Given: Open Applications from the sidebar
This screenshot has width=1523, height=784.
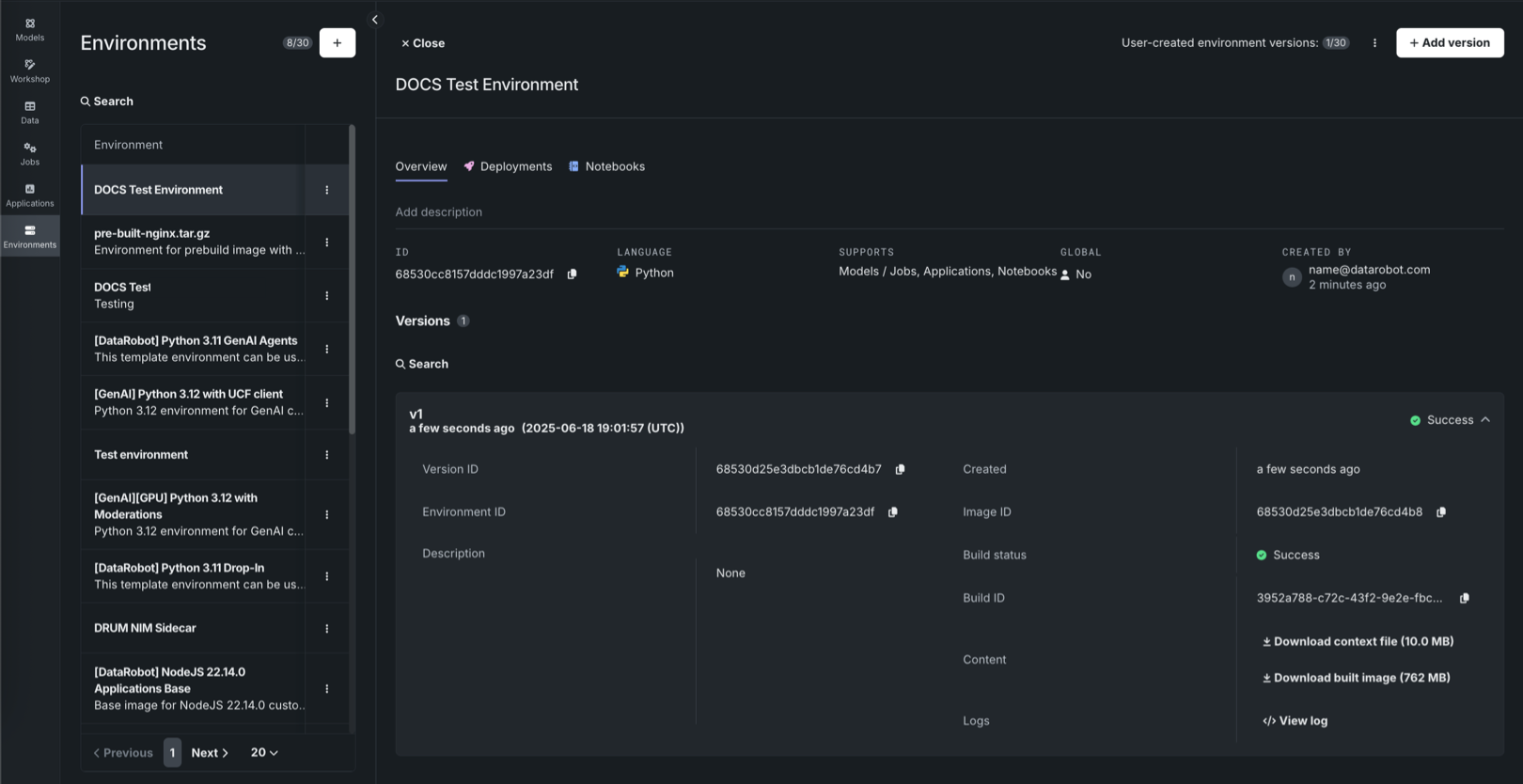Looking at the screenshot, I should click(x=30, y=195).
